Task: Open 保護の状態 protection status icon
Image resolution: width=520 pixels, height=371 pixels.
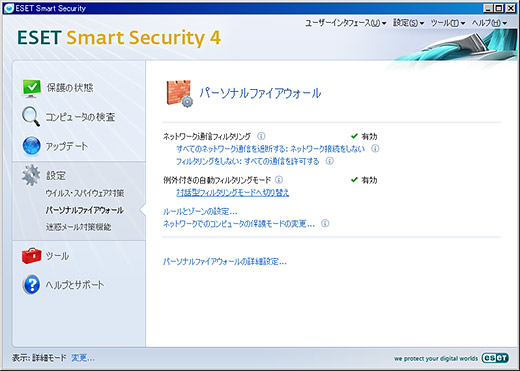Action: click(32, 88)
